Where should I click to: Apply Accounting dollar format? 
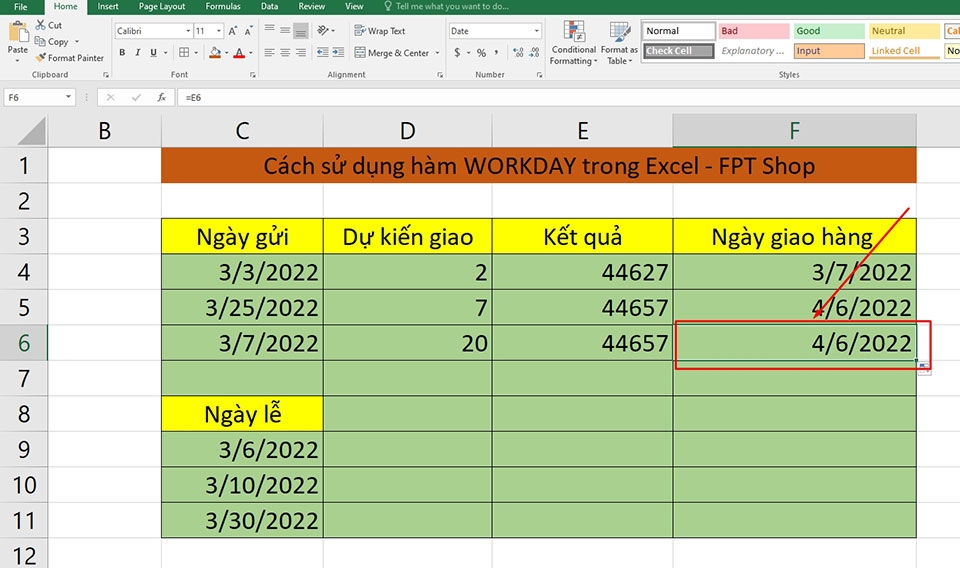tap(457, 53)
